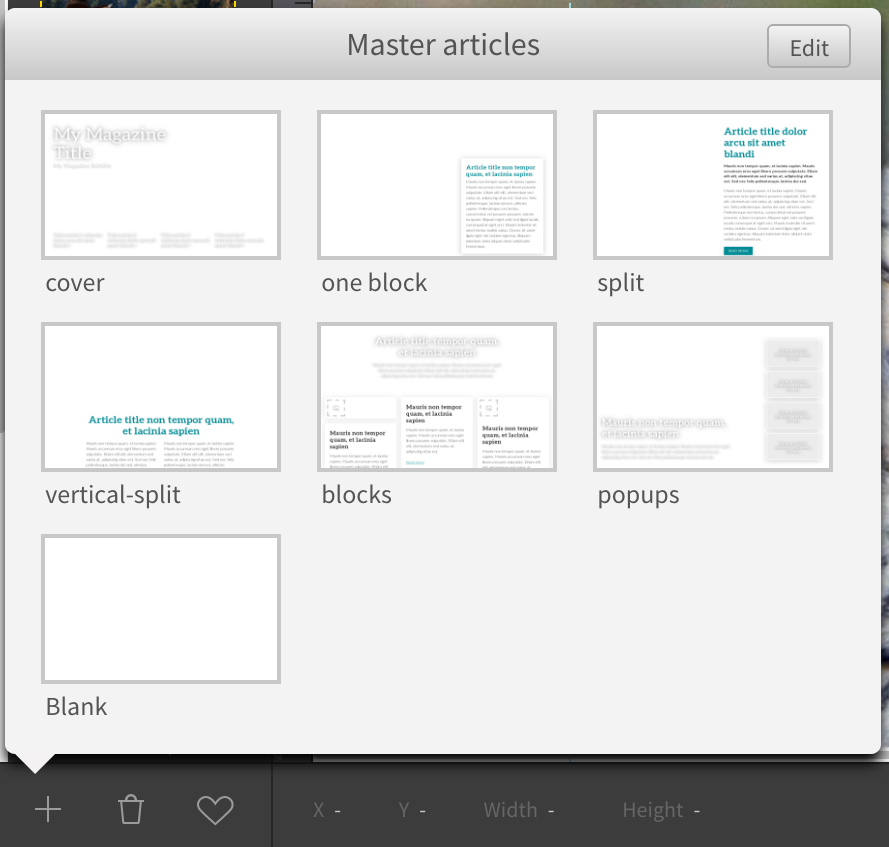Click the "vertical-split" text label

pos(113,495)
